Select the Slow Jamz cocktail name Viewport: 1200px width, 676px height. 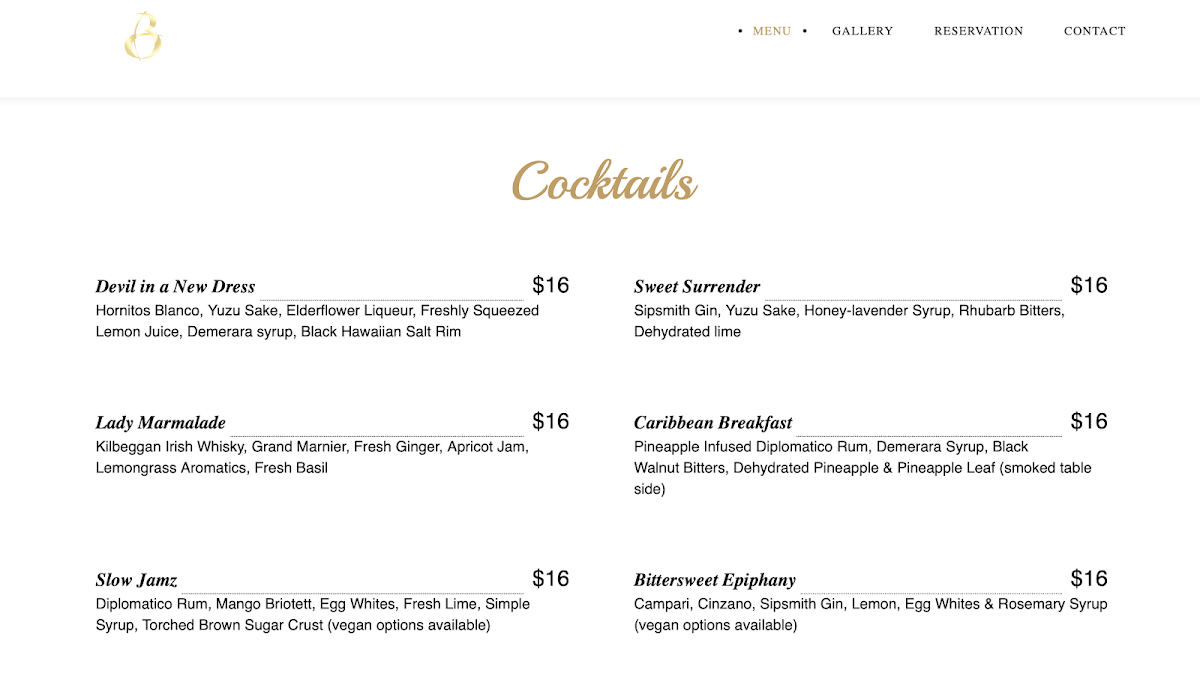[137, 580]
